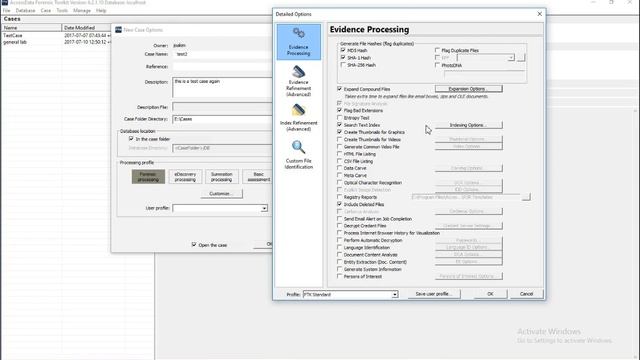Open the Manage menu
640x360 pixels.
click(x=82, y=11)
